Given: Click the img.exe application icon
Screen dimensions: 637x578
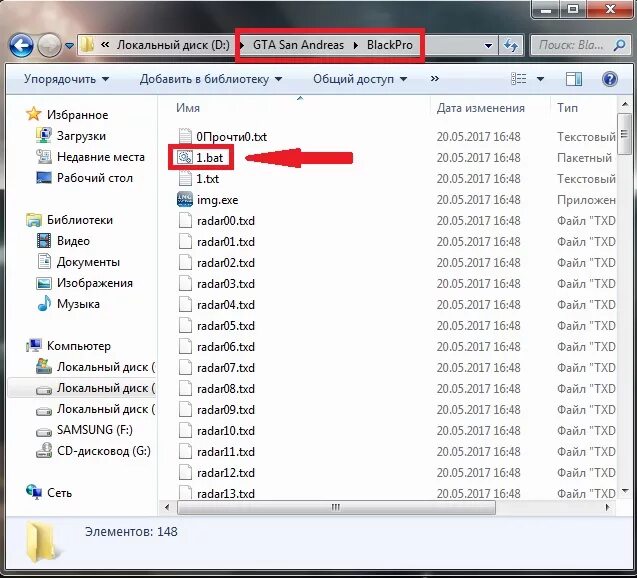Looking at the screenshot, I should point(185,199).
